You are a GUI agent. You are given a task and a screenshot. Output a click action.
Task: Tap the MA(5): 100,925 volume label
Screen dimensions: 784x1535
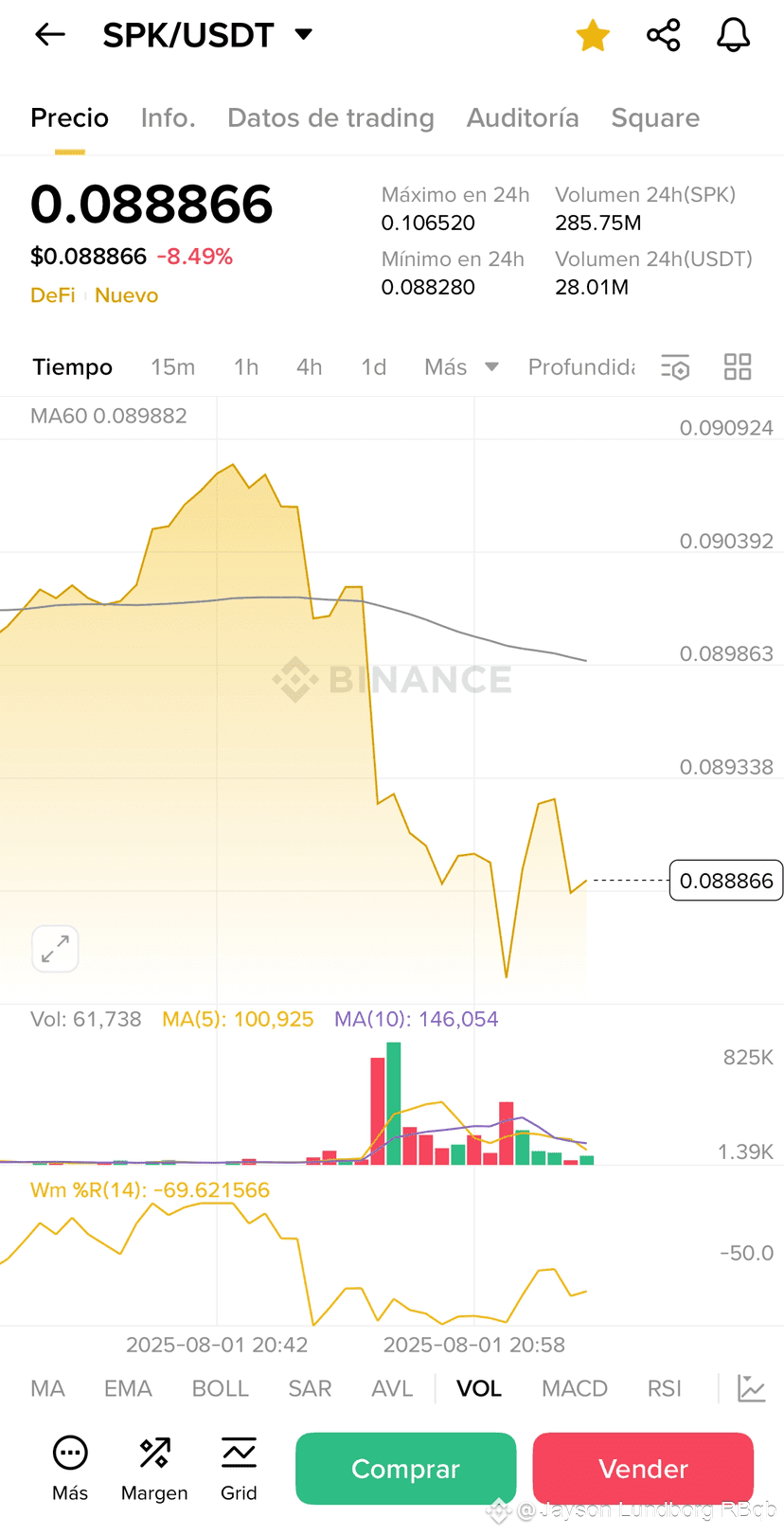point(238,1019)
